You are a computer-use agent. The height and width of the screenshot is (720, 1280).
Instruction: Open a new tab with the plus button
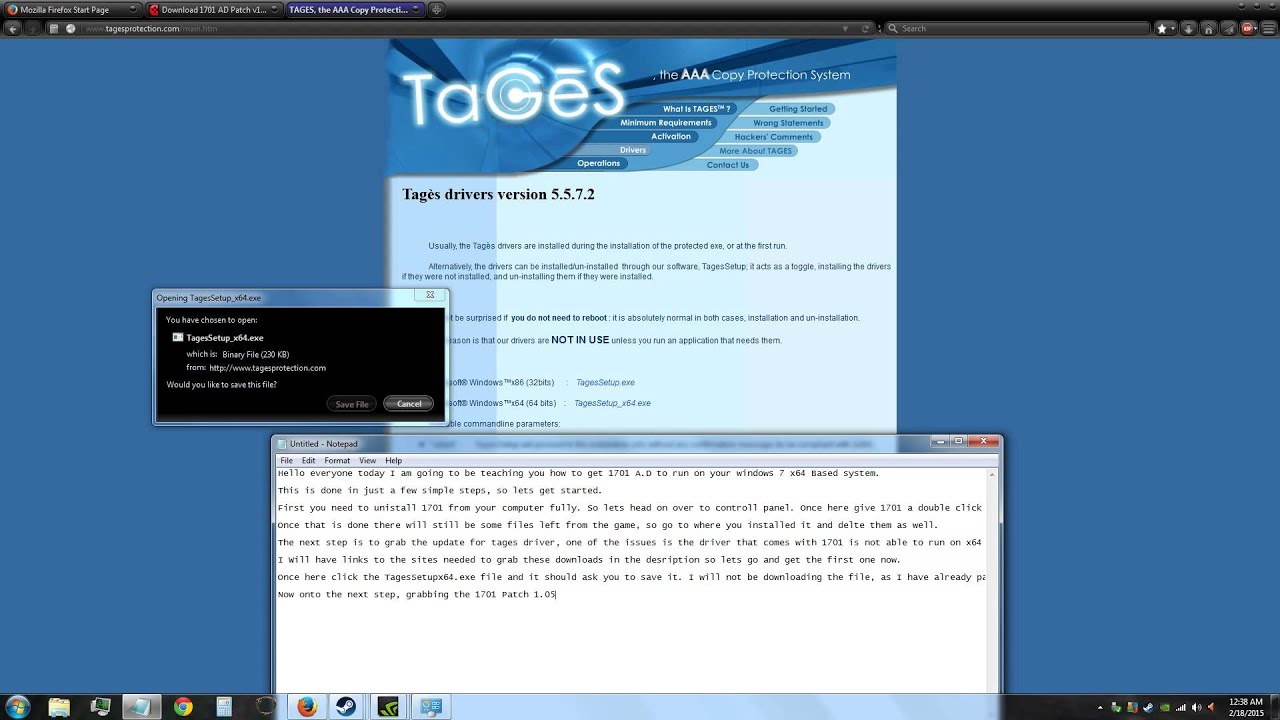pos(437,9)
